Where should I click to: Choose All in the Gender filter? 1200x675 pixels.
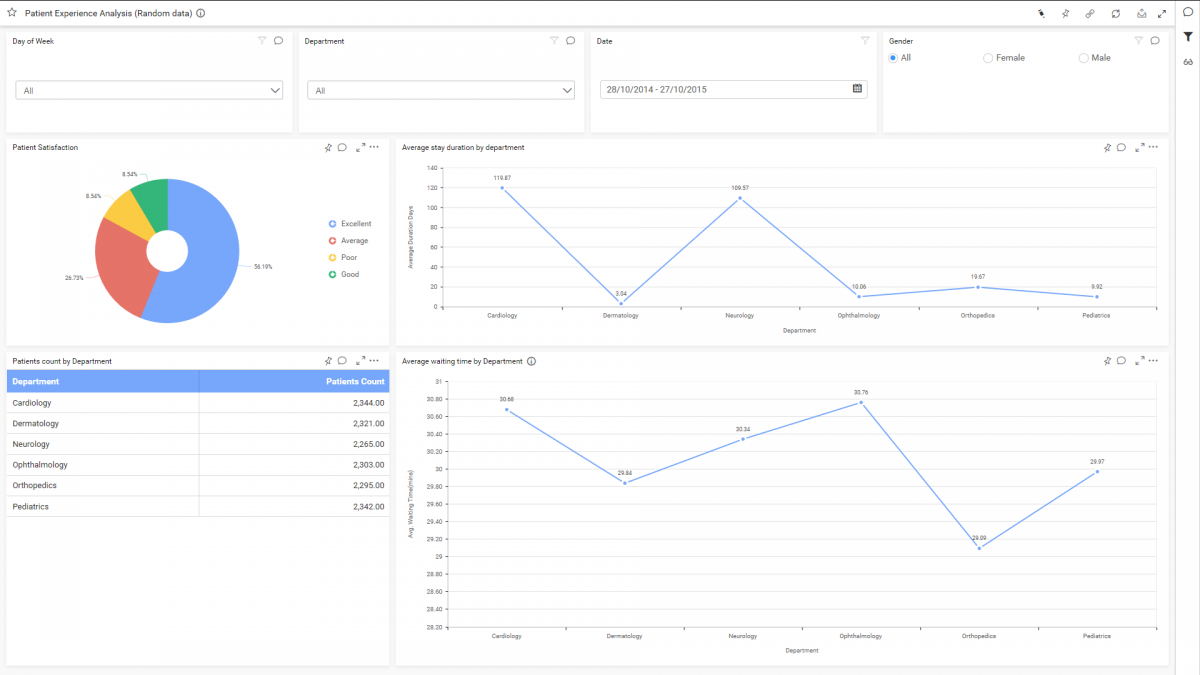(x=892, y=57)
